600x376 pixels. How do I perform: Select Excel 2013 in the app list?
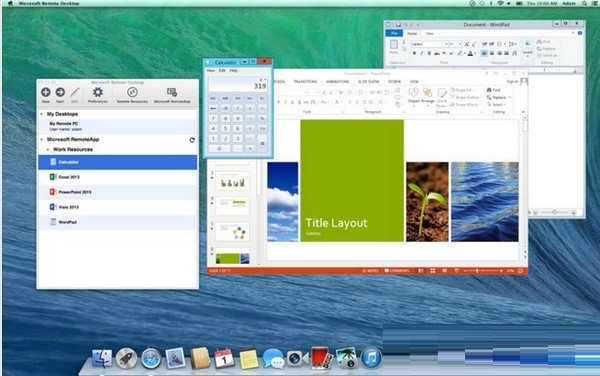[x=117, y=177]
